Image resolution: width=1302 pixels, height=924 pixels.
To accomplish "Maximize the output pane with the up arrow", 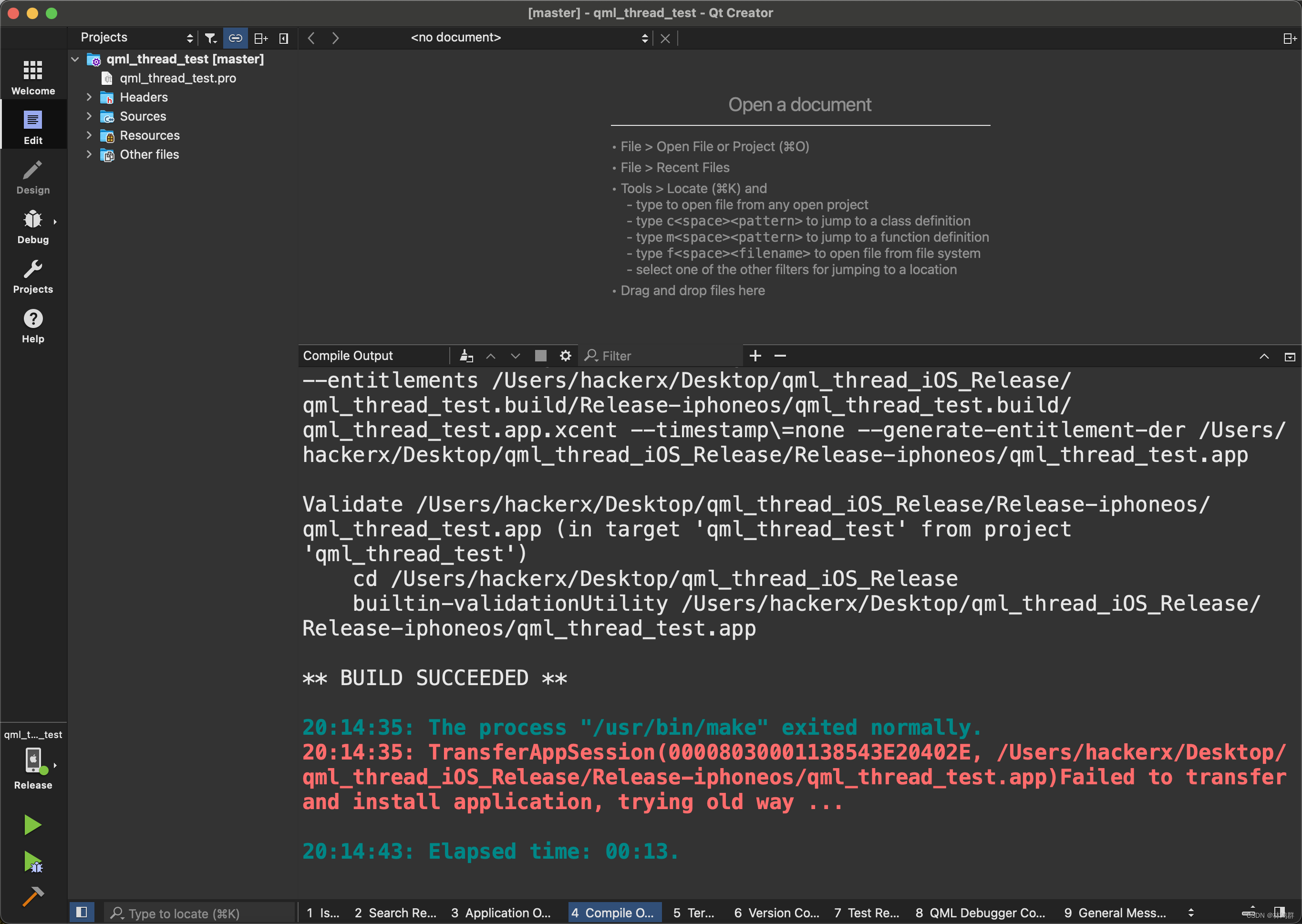I will tap(1264, 356).
